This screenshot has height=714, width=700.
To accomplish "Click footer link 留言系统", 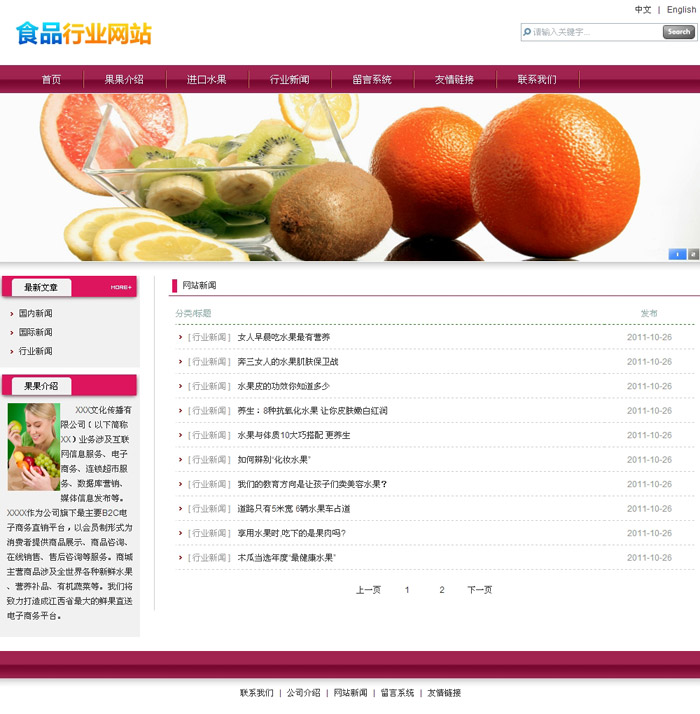I will click(x=397, y=693).
